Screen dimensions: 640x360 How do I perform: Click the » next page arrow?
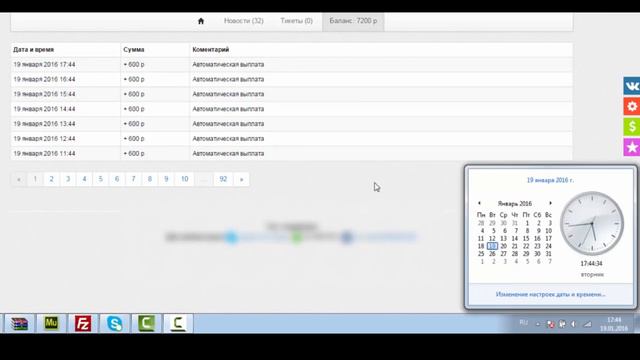pyautogui.click(x=242, y=179)
